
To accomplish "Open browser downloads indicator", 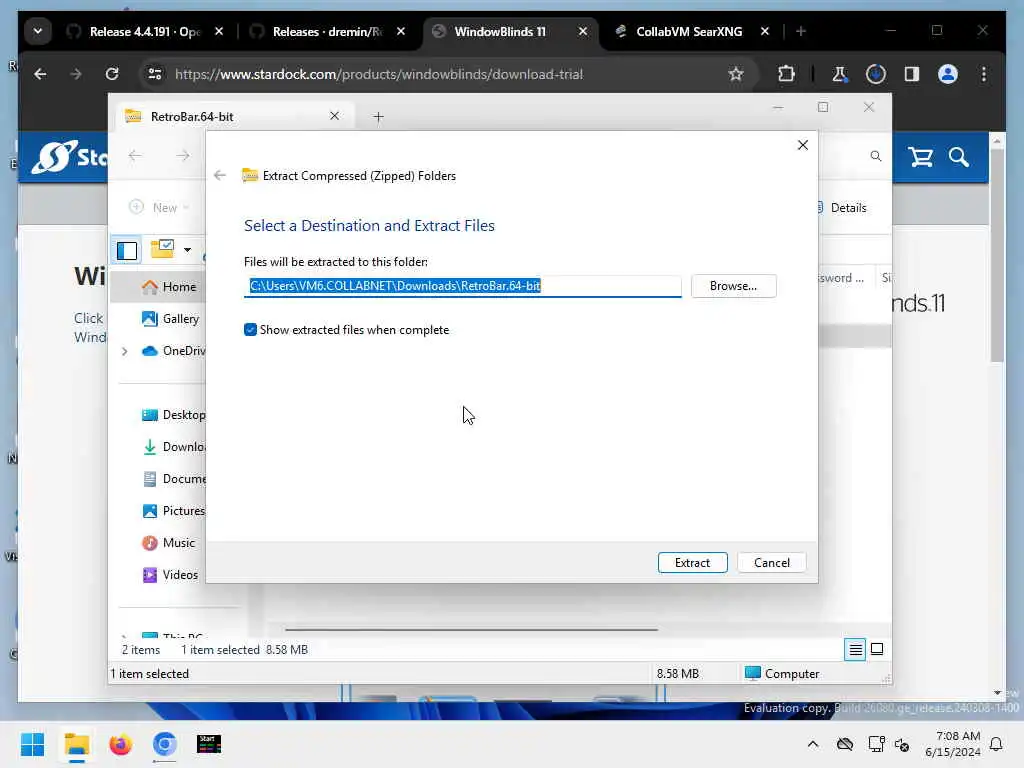I will point(876,74).
